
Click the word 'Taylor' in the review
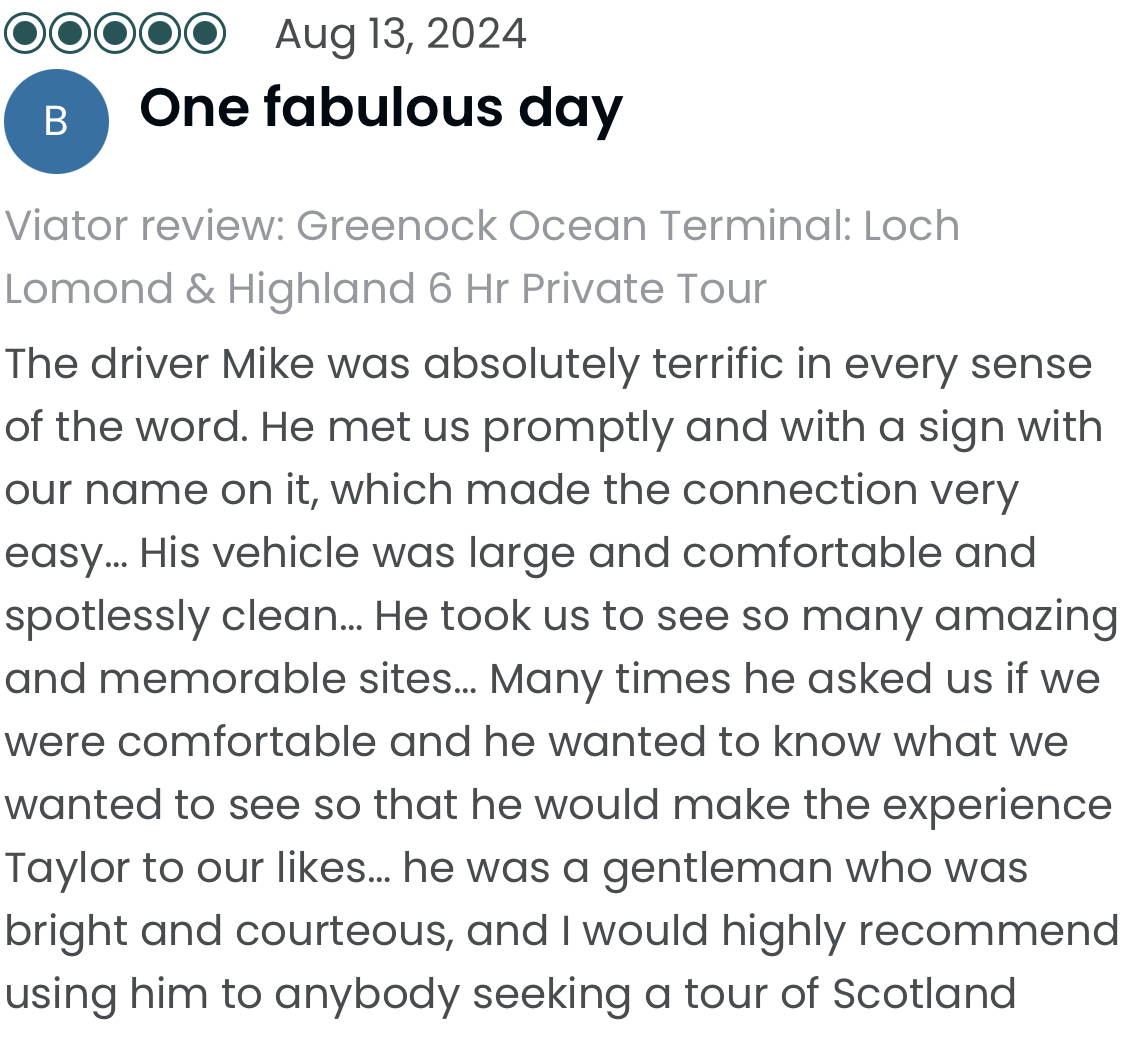(x=66, y=868)
